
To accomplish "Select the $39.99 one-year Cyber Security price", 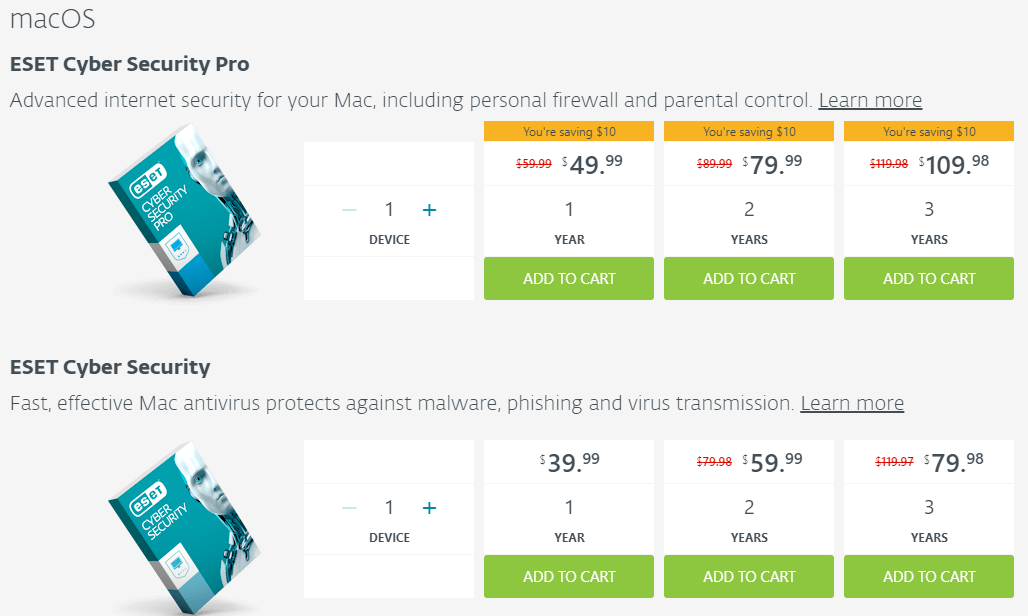I will pos(569,462).
